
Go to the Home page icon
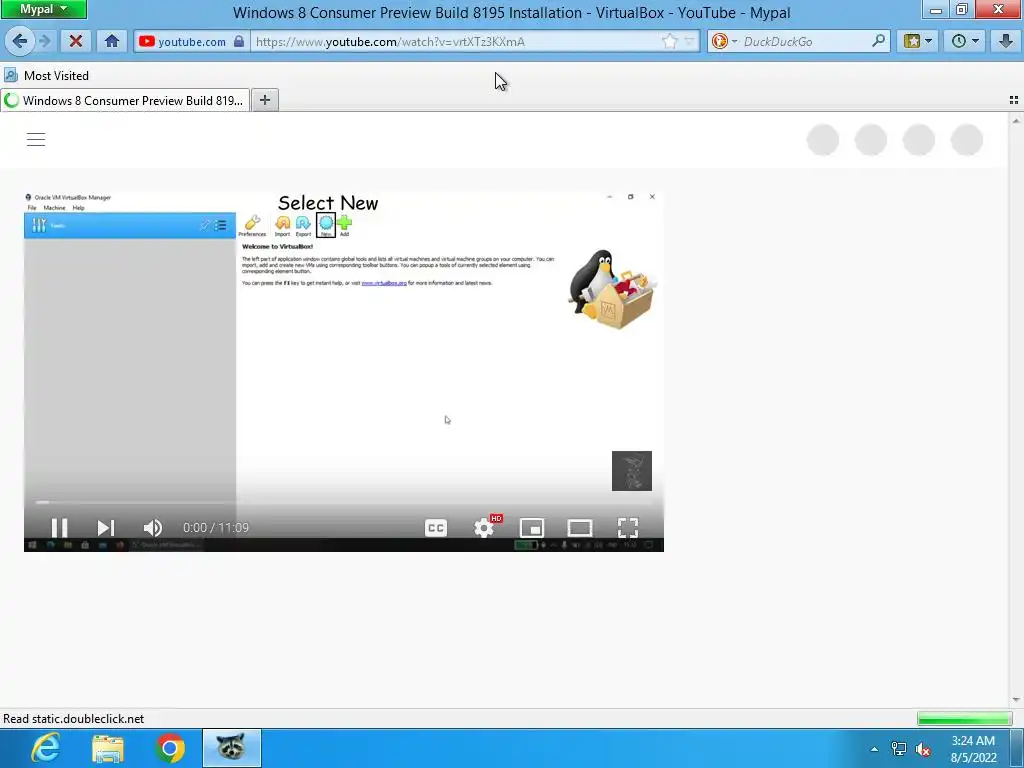click(112, 41)
